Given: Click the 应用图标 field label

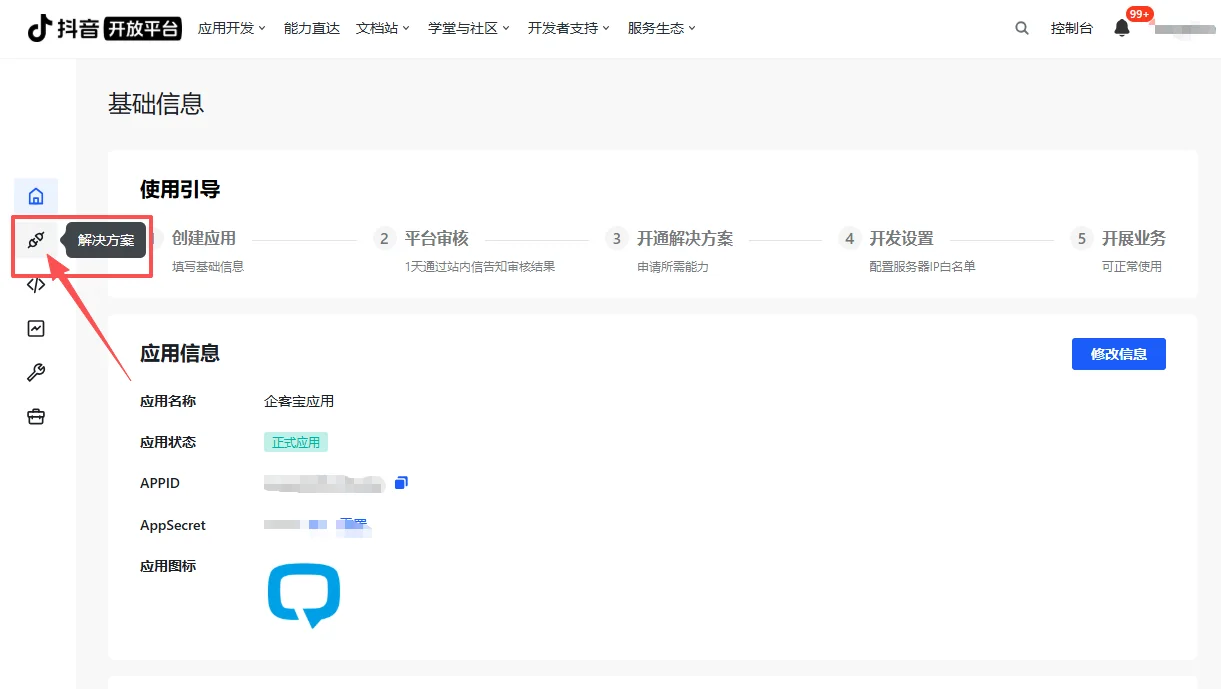Looking at the screenshot, I should pos(168,566).
